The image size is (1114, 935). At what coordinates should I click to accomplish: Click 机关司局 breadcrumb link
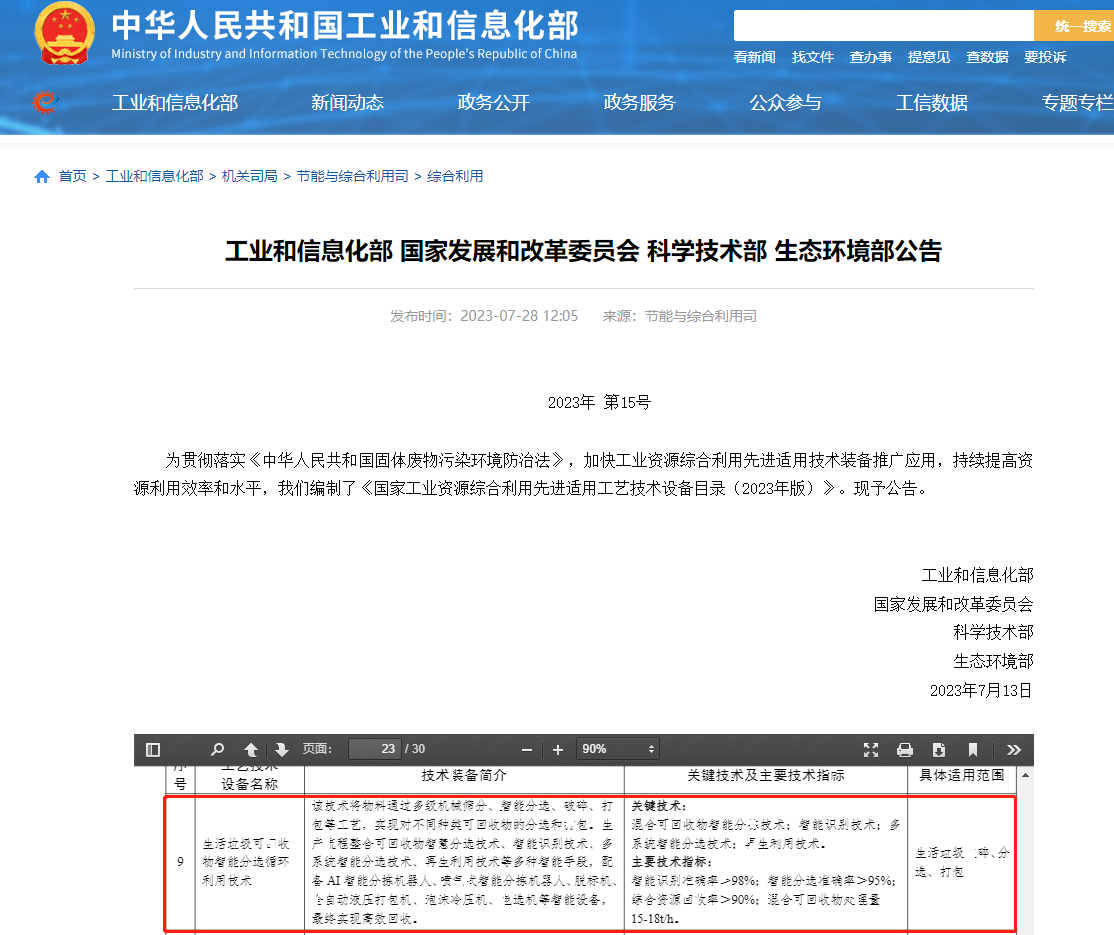[249, 176]
